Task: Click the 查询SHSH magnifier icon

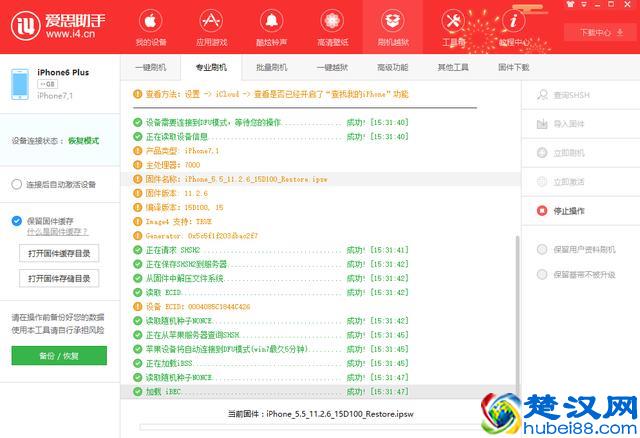Action: 542,95
